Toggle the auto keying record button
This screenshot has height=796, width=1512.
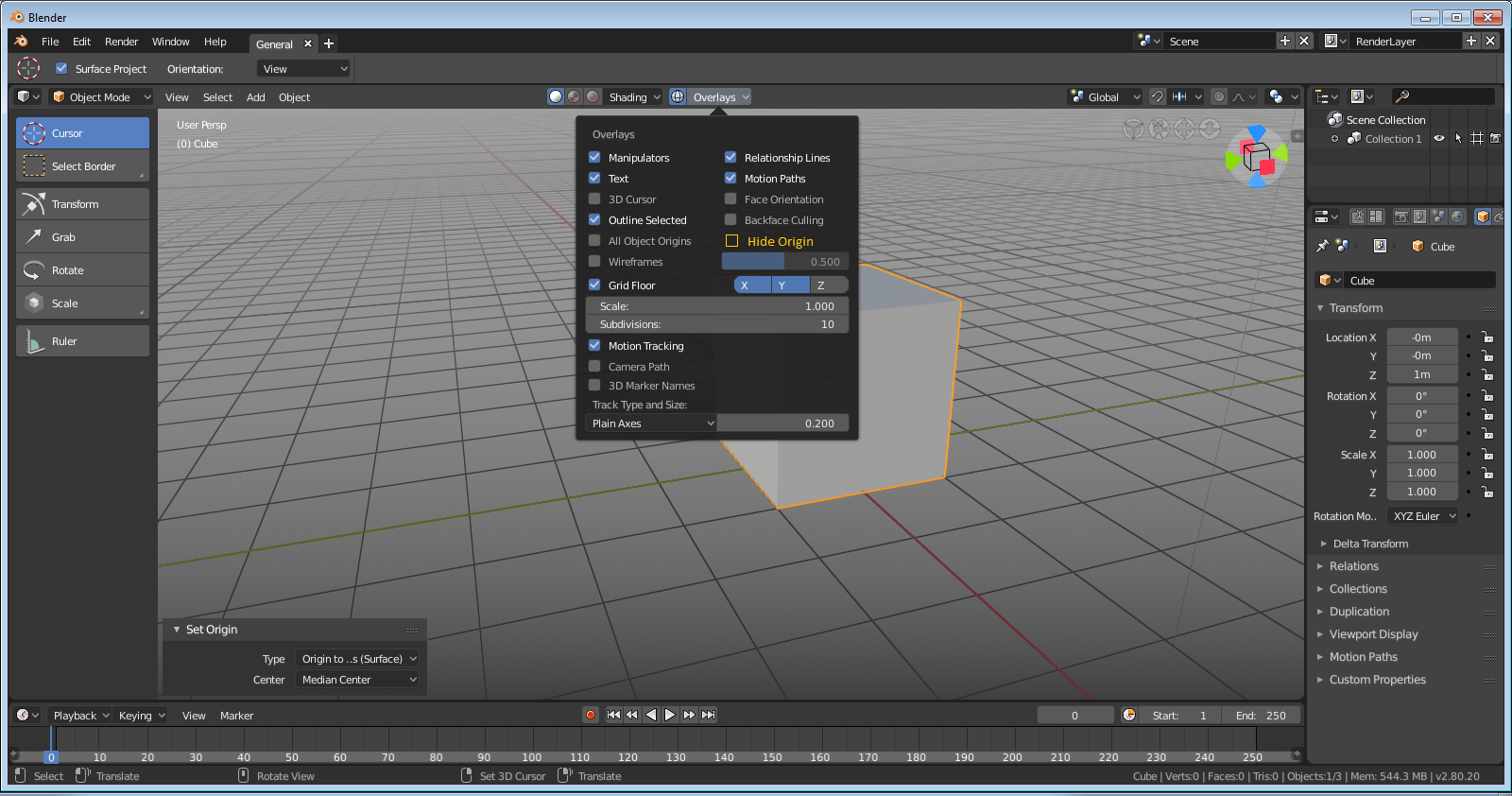coord(591,715)
